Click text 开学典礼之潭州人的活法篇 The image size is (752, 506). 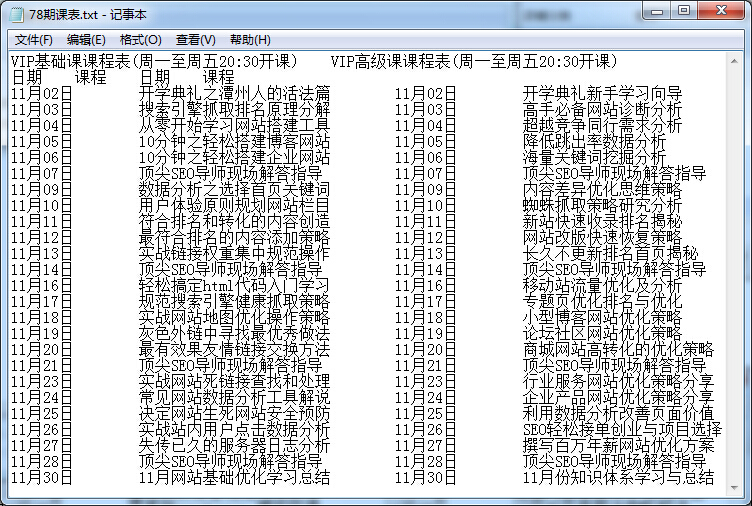pos(234,93)
